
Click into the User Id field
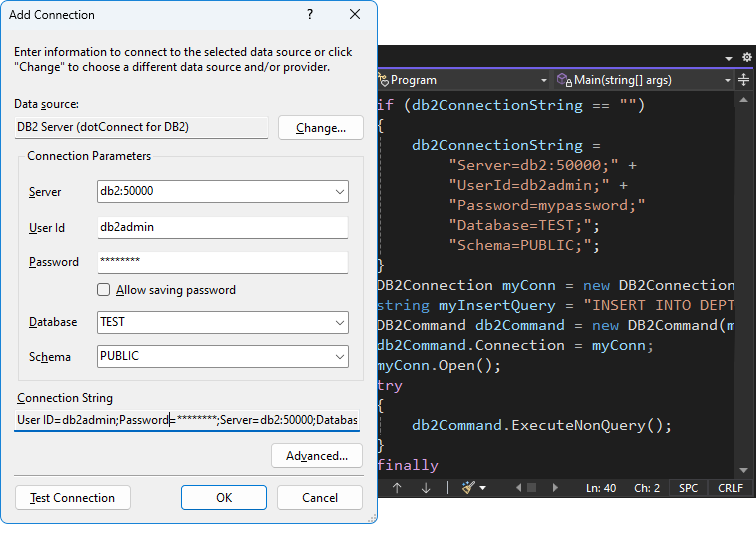pyautogui.click(x=222, y=227)
